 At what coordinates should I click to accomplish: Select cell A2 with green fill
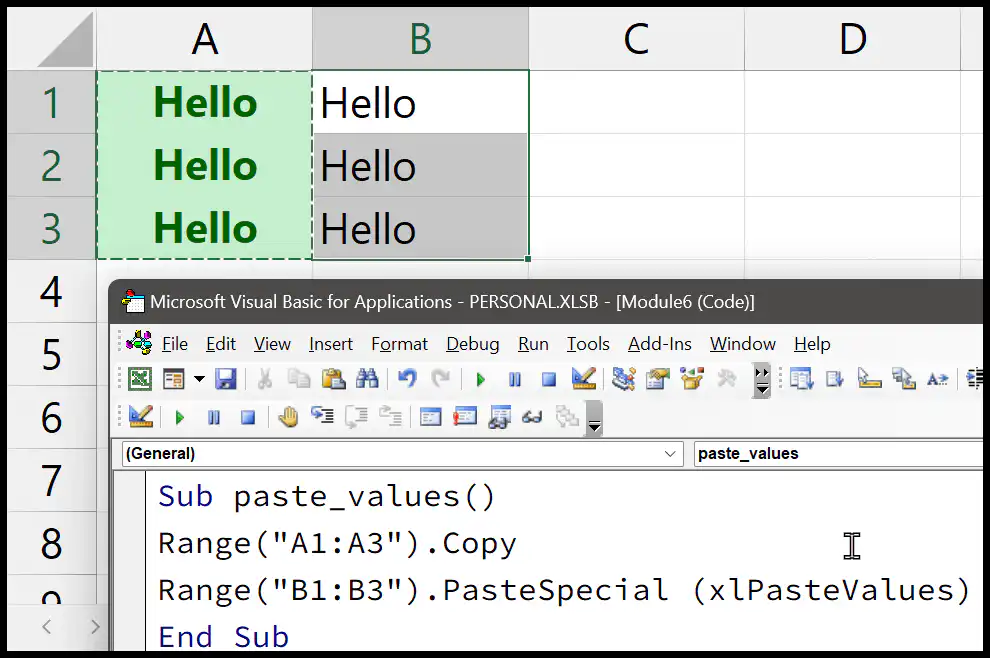click(x=205, y=165)
